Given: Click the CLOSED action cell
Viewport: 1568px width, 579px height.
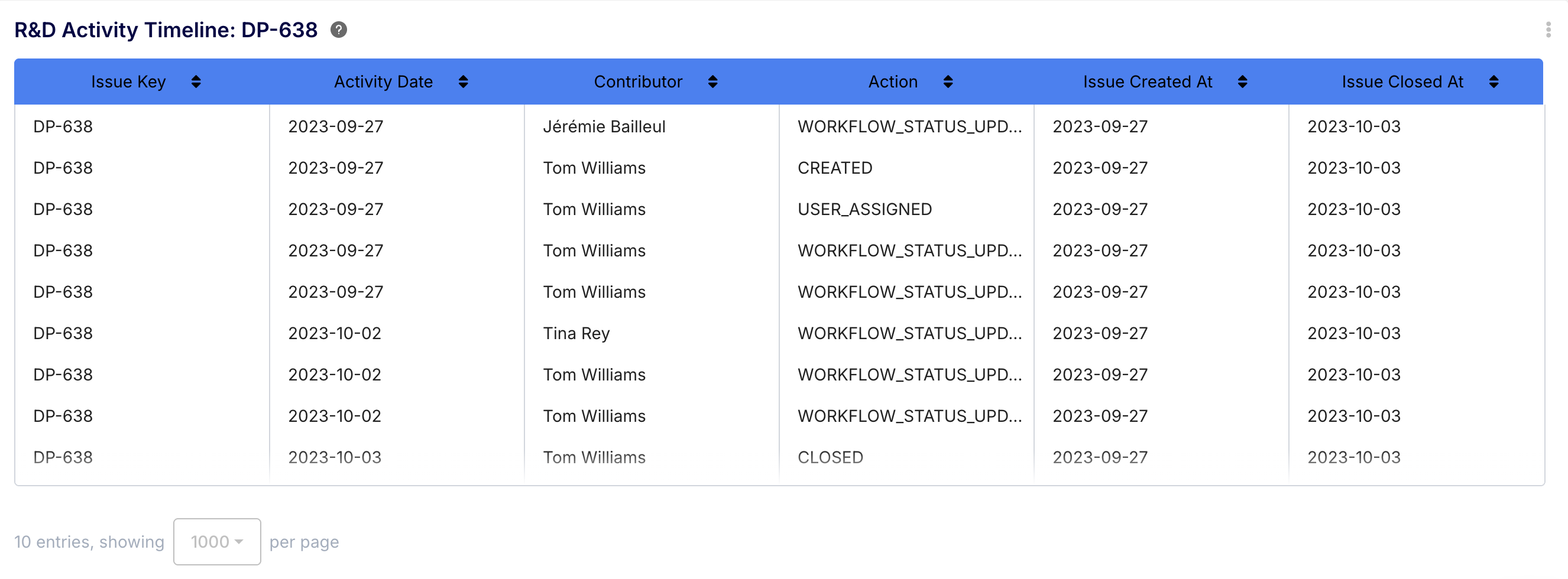Looking at the screenshot, I should 830,457.
